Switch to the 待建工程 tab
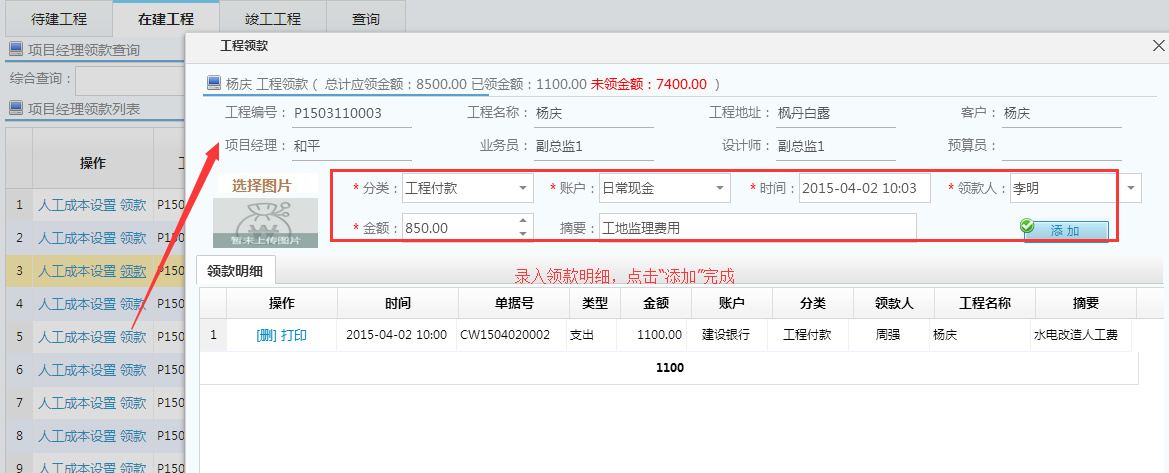This screenshot has width=1169, height=473. click(x=59, y=18)
